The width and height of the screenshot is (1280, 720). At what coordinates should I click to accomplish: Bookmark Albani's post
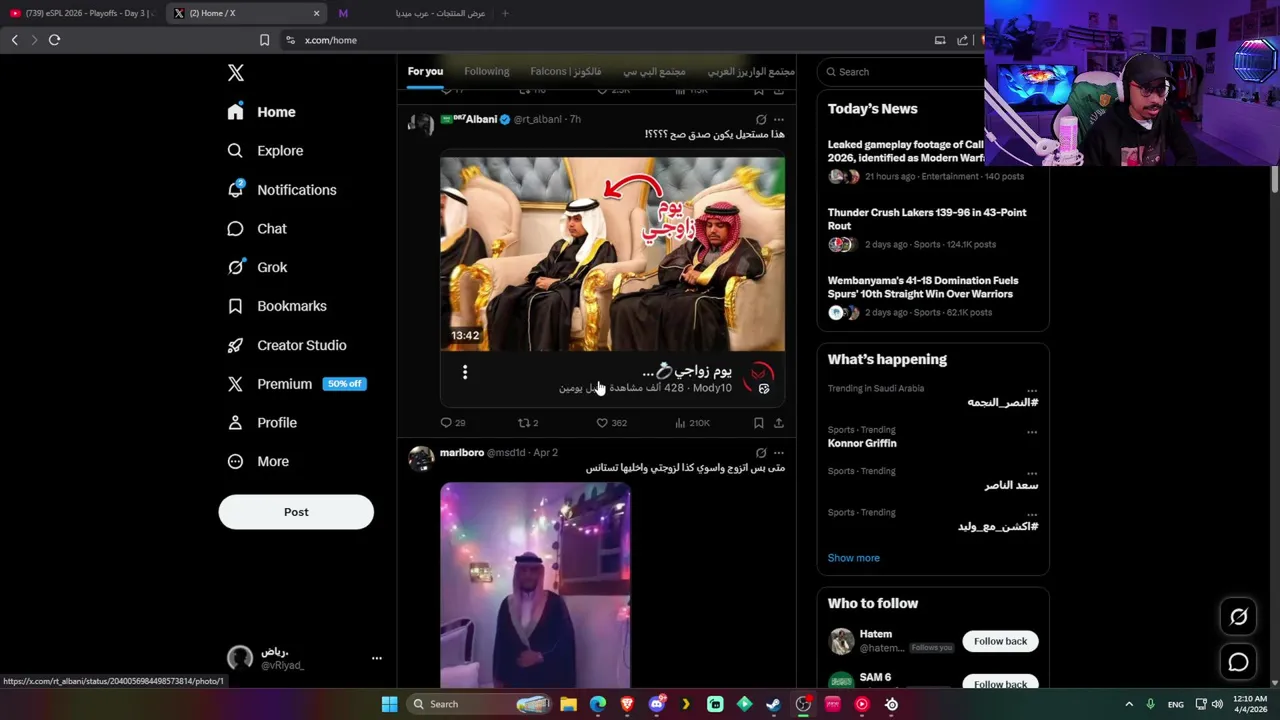(759, 423)
